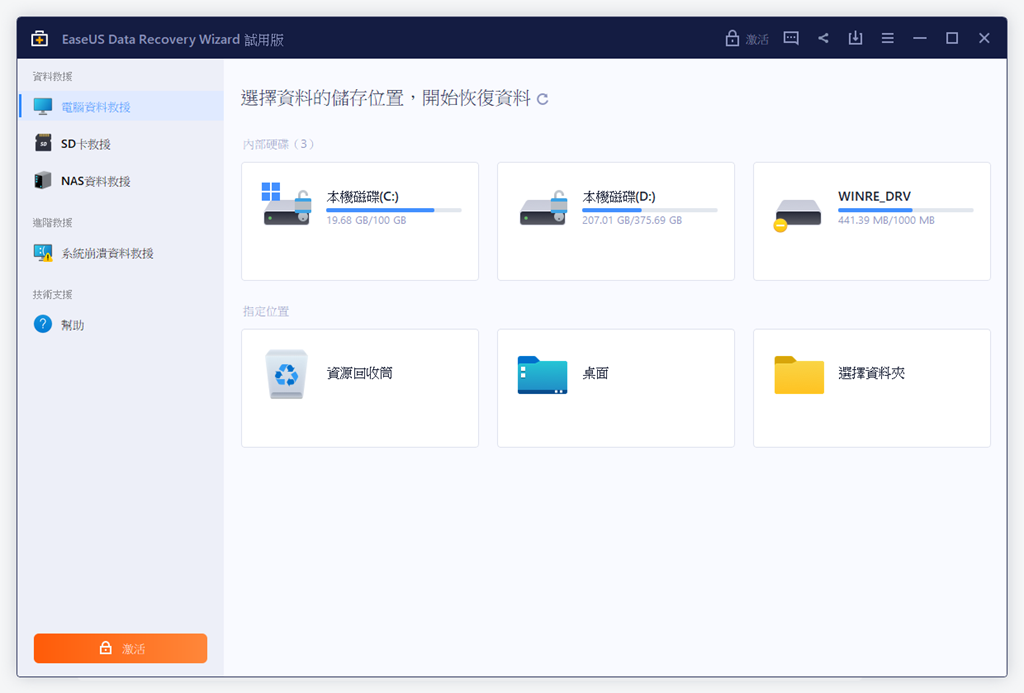The height and width of the screenshot is (693, 1024).
Task: Click the SD card icon in sidebar
Action: 42,143
